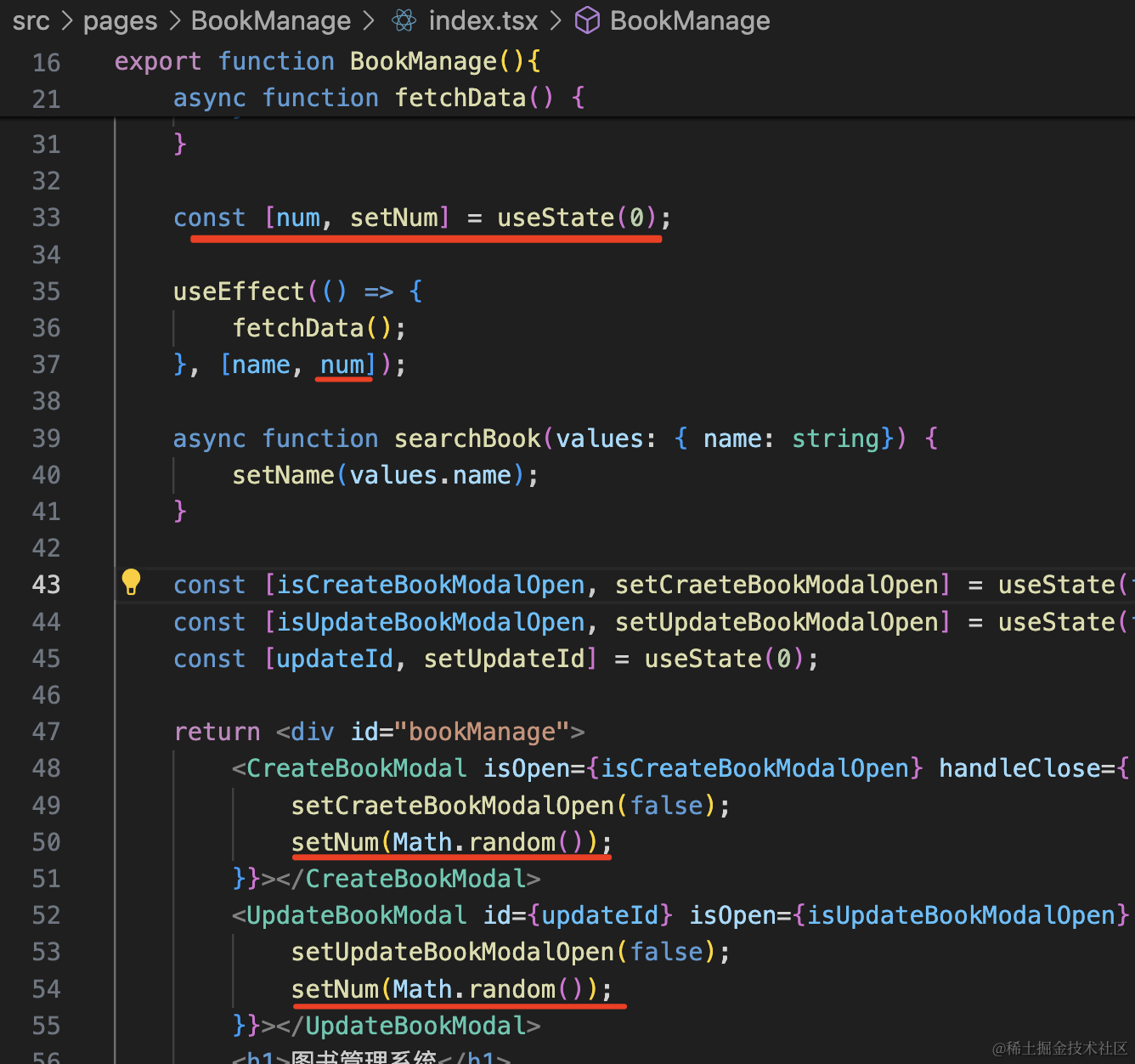Select line number 43 in the gutter

[46, 585]
